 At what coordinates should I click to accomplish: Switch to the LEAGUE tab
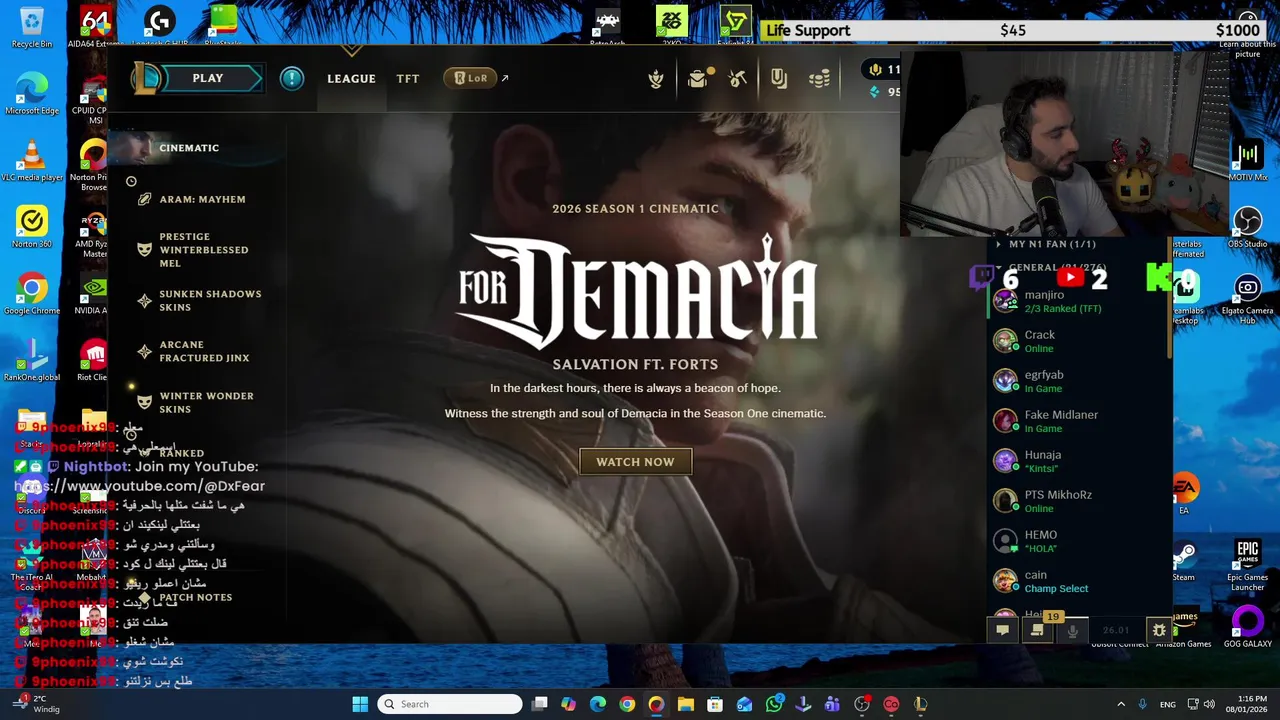click(351, 78)
